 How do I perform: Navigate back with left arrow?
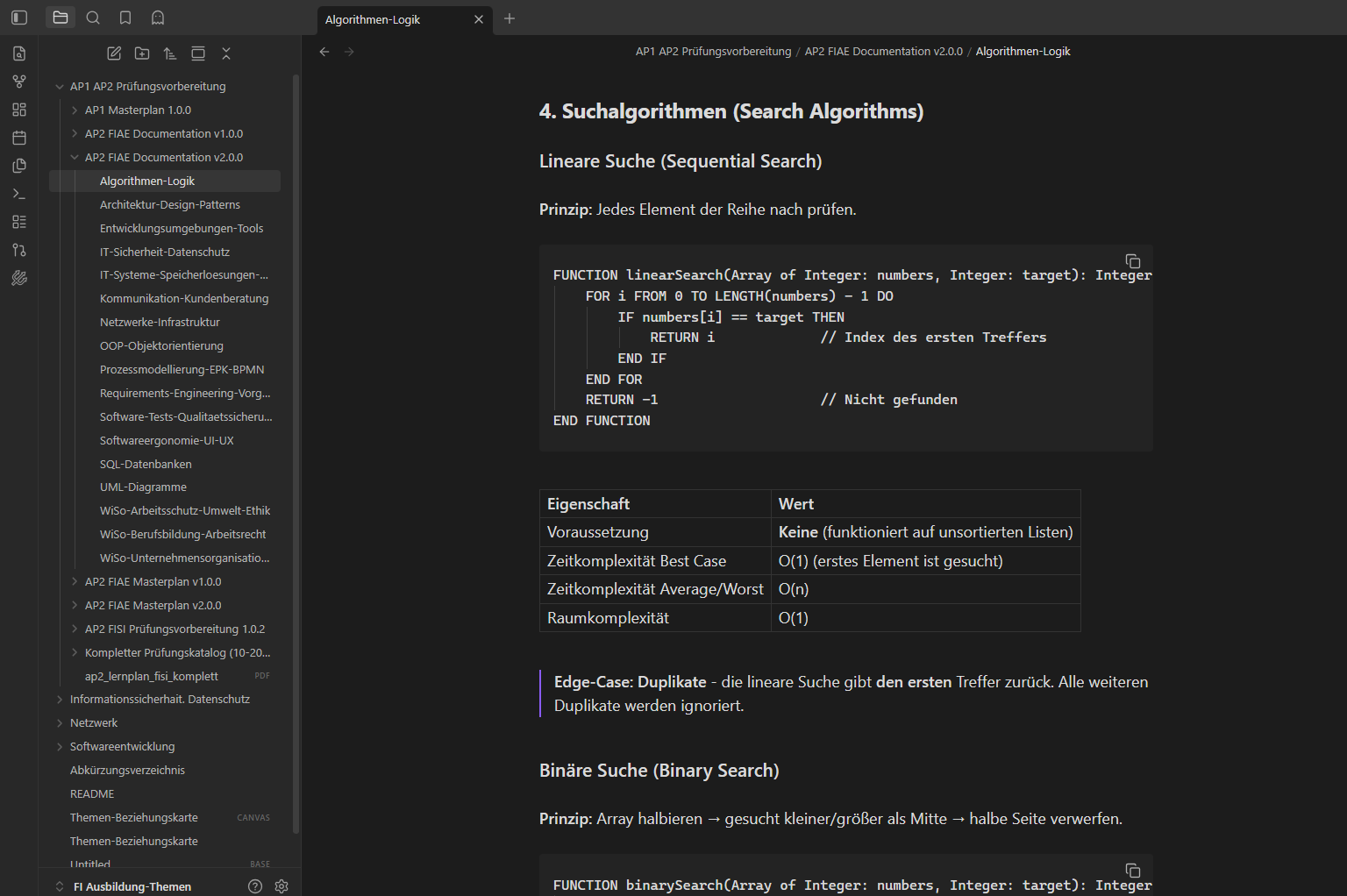(x=324, y=52)
